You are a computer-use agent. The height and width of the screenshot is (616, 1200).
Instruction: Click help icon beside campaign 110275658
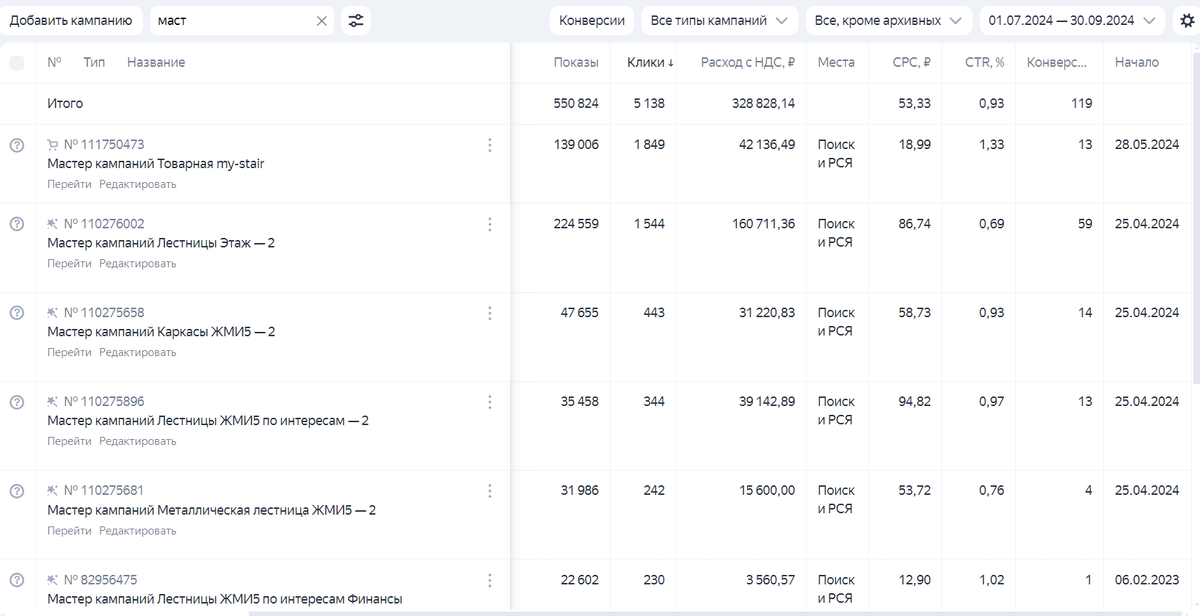pos(16,313)
